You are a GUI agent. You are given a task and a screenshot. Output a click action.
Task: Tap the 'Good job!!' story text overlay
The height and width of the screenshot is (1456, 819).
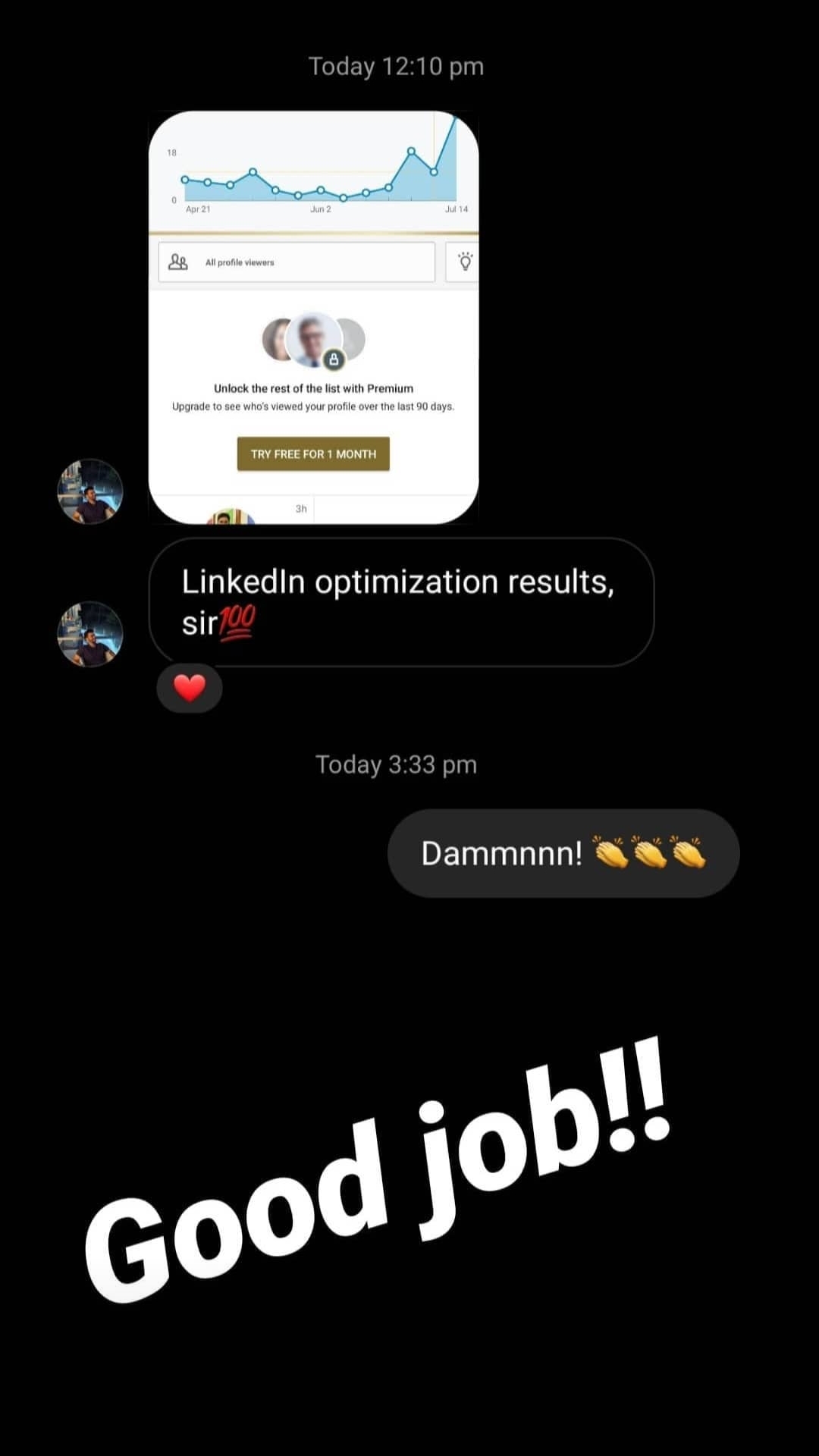coord(377,1170)
